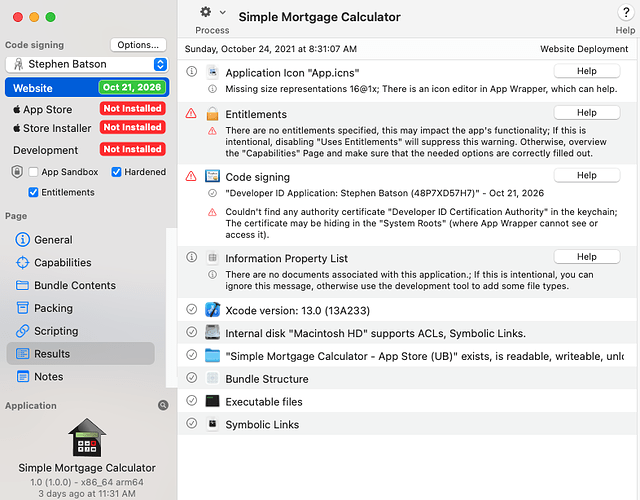
Task: Click the Xcode version: 13.0 (13A233) text
Action: pyautogui.click(x=298, y=311)
